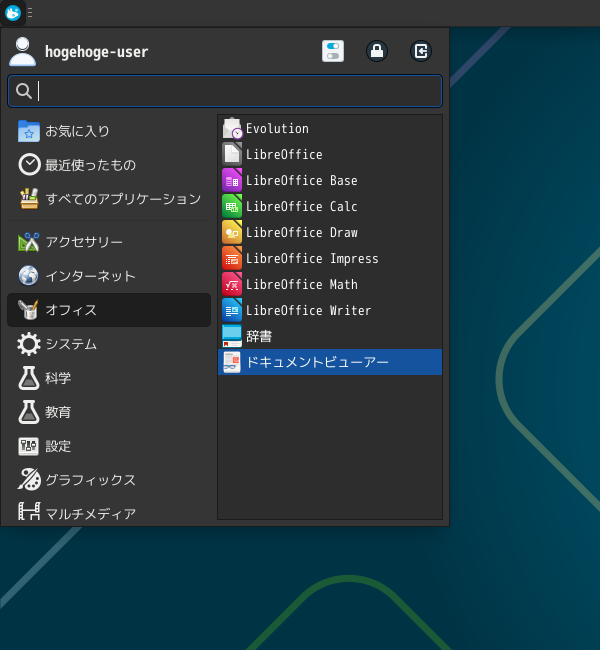The height and width of the screenshot is (650, 600).
Task: Click the log out button in header
Action: click(421, 51)
